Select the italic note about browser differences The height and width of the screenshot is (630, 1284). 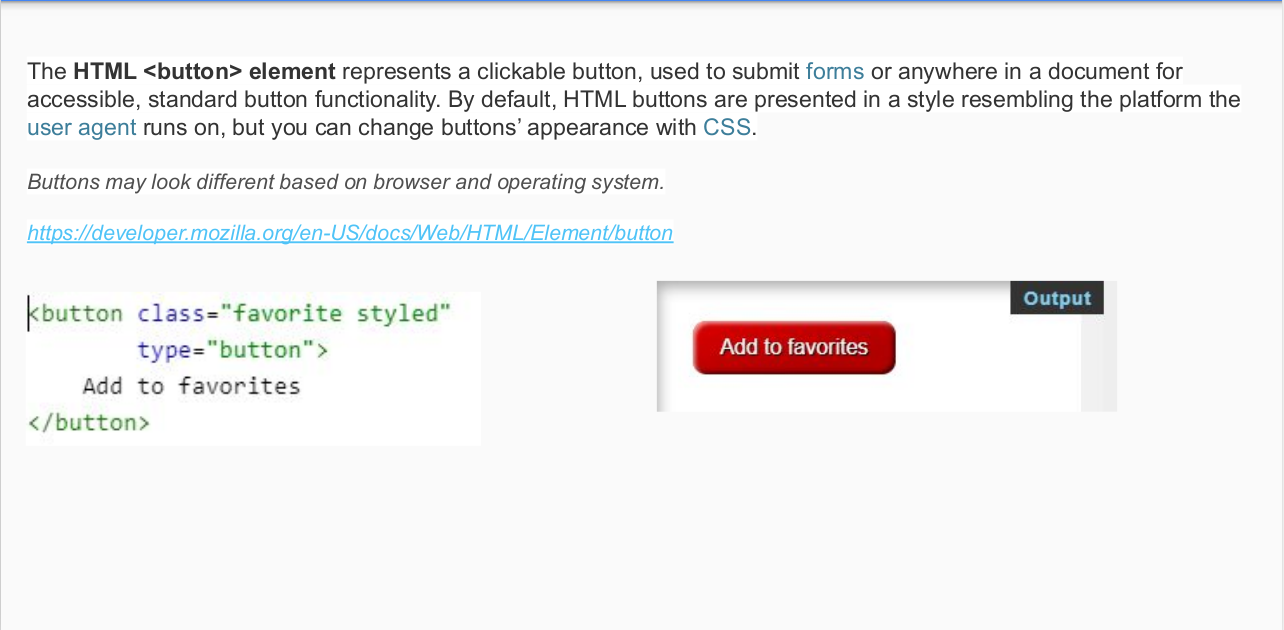[x=347, y=182]
